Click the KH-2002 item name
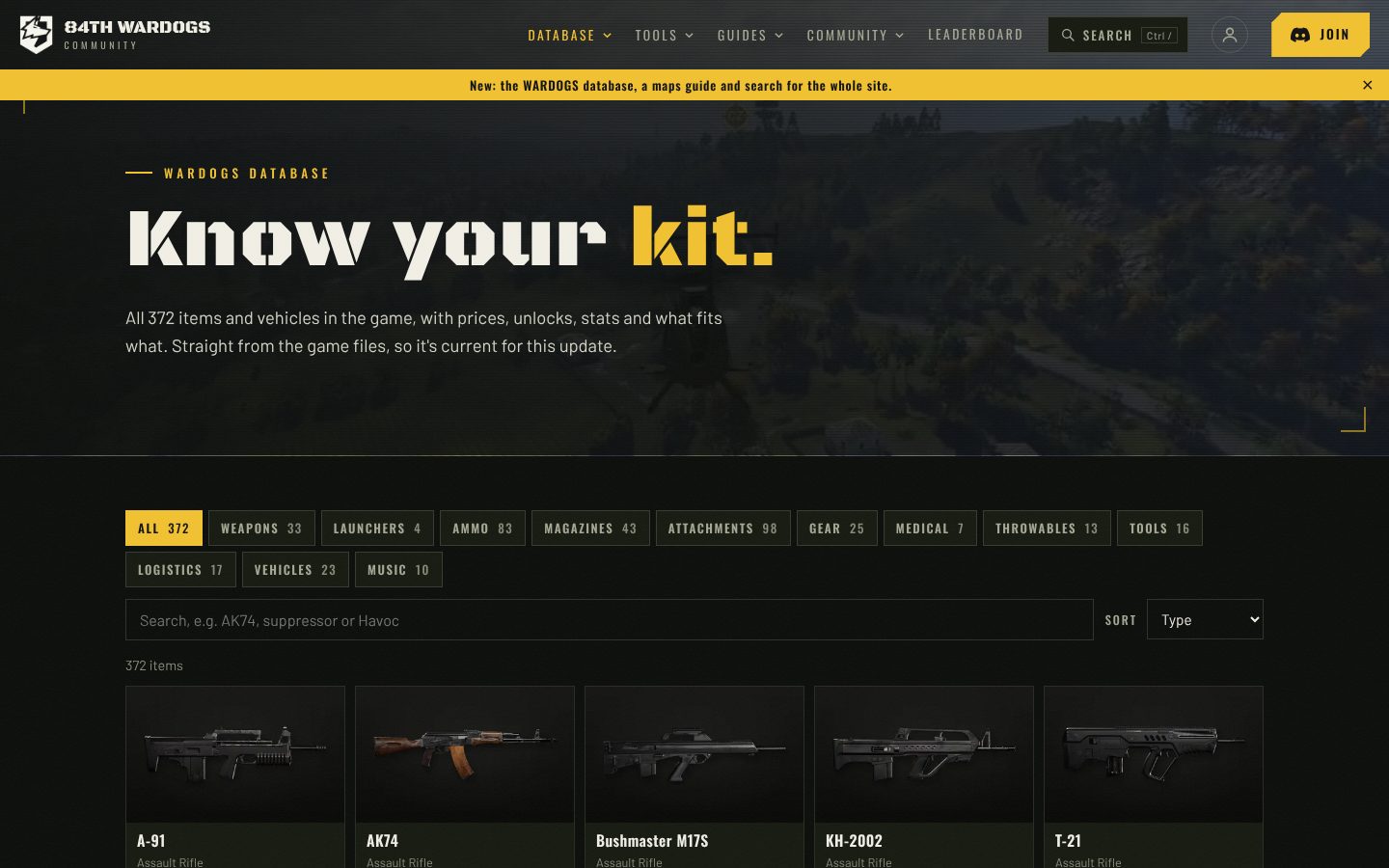The image size is (1389, 868). (x=854, y=840)
